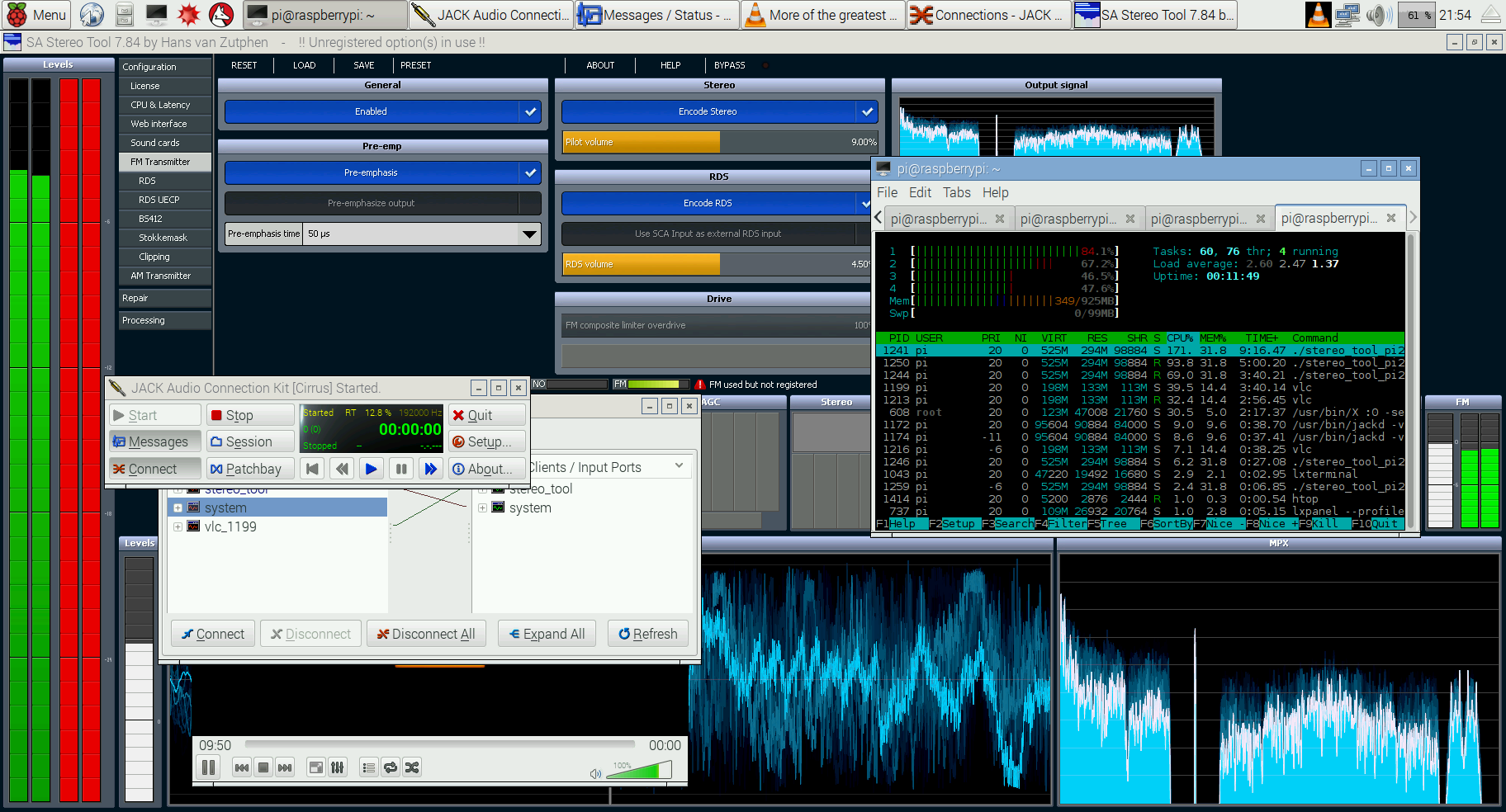Open Pre-emphasis time dropdown
The width and height of the screenshot is (1506, 812).
pyautogui.click(x=529, y=234)
